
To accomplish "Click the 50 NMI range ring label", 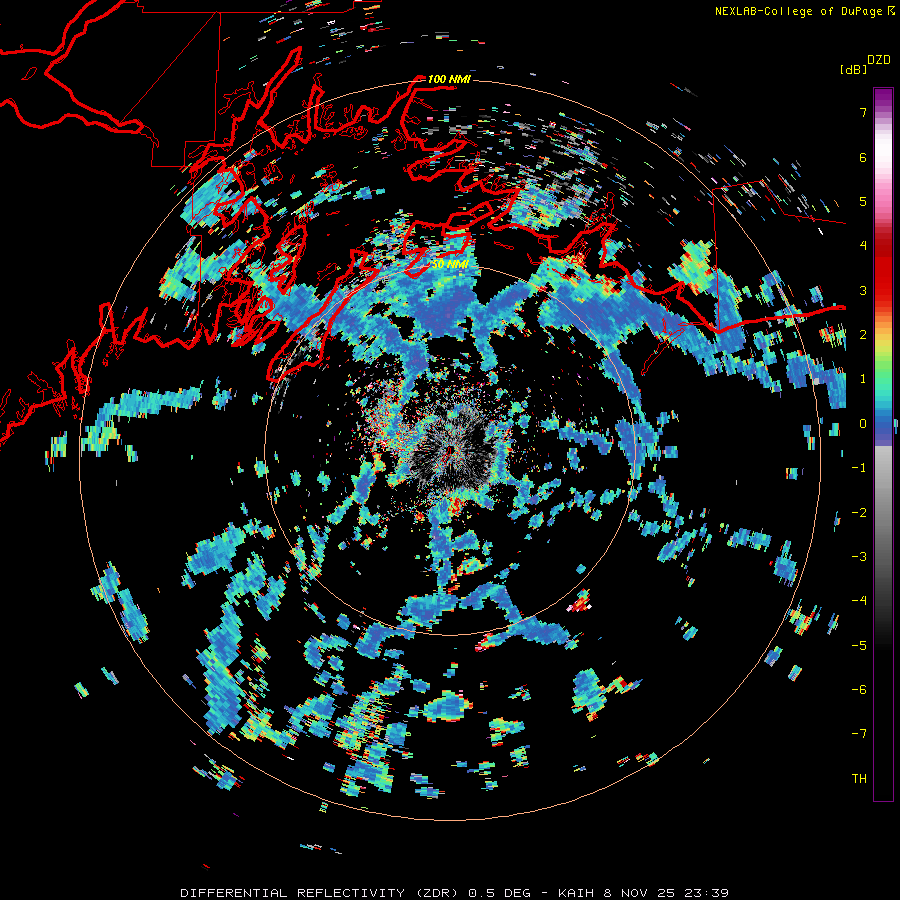I will pos(449,264).
